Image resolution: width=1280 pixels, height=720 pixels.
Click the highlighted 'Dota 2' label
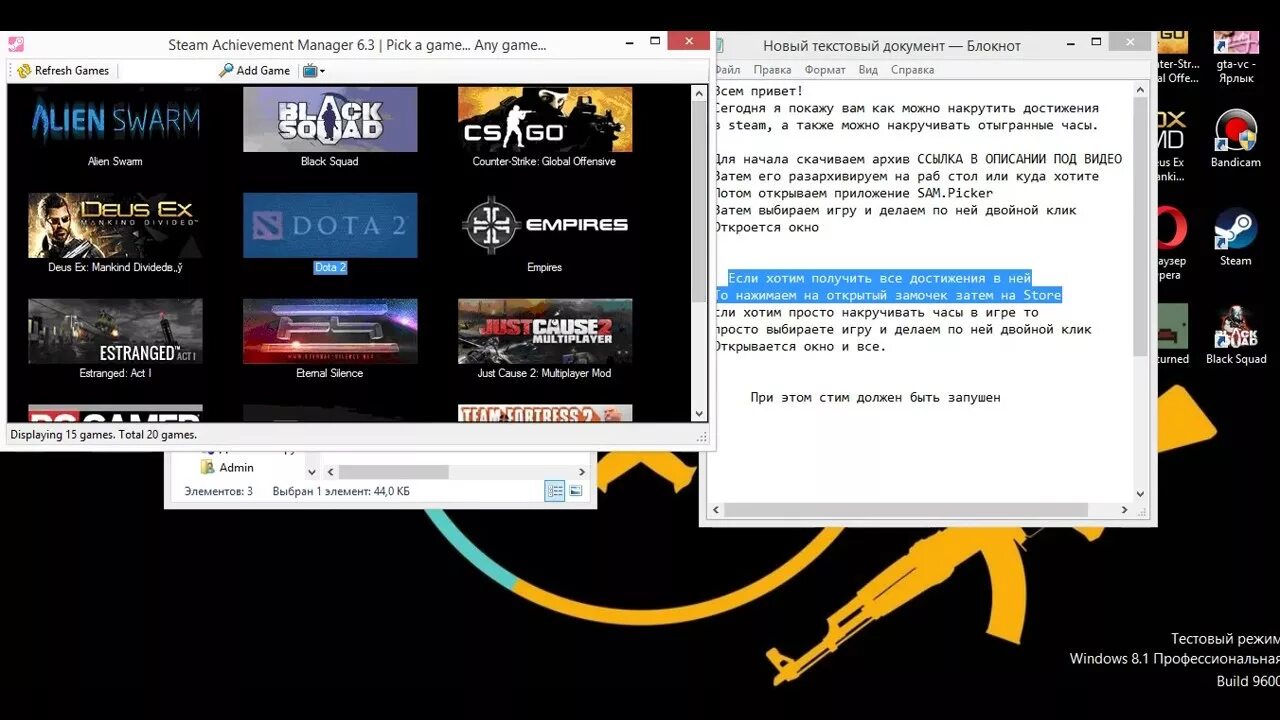[330, 267]
